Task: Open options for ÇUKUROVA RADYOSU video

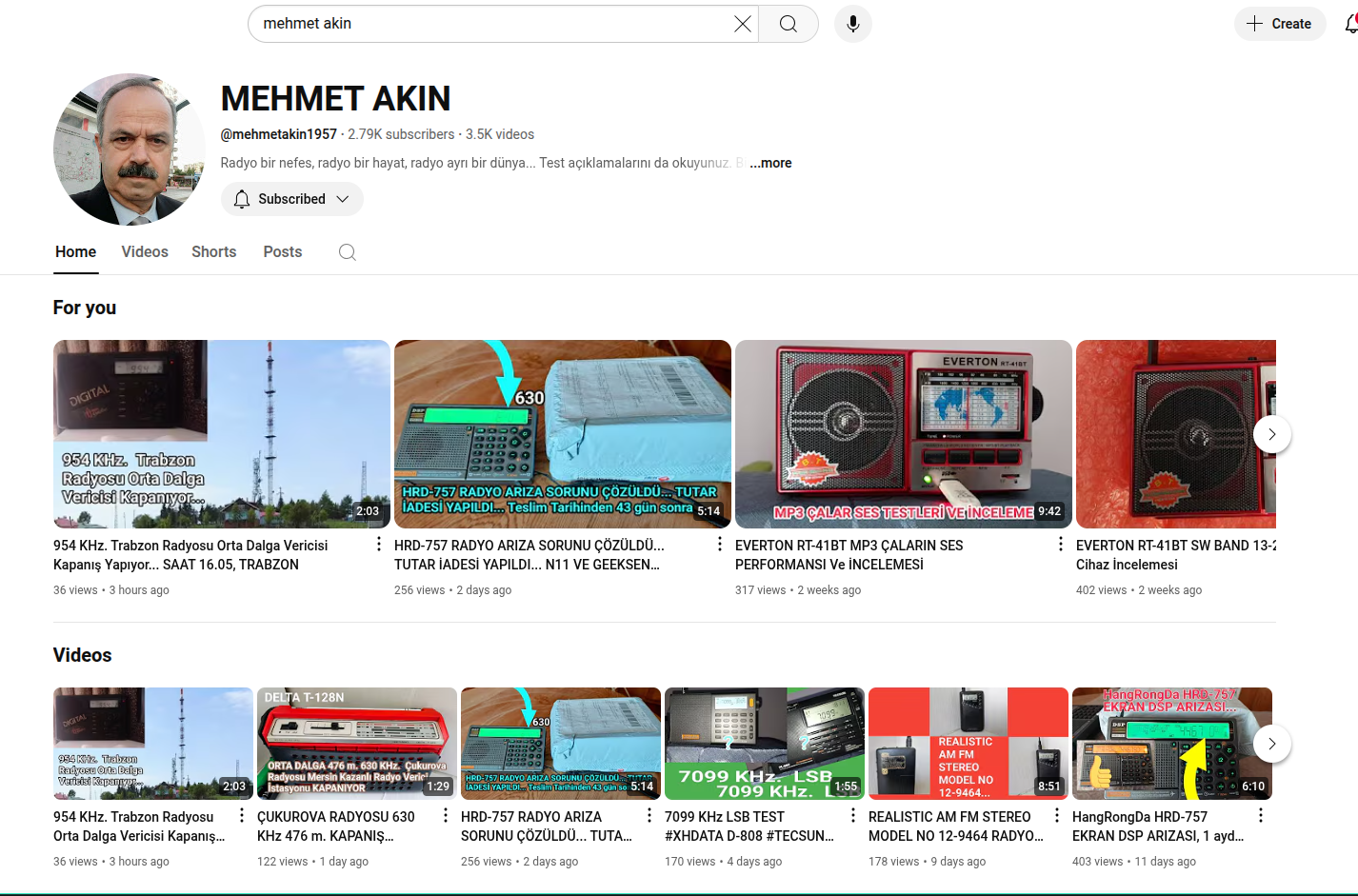Action: pyautogui.click(x=446, y=815)
